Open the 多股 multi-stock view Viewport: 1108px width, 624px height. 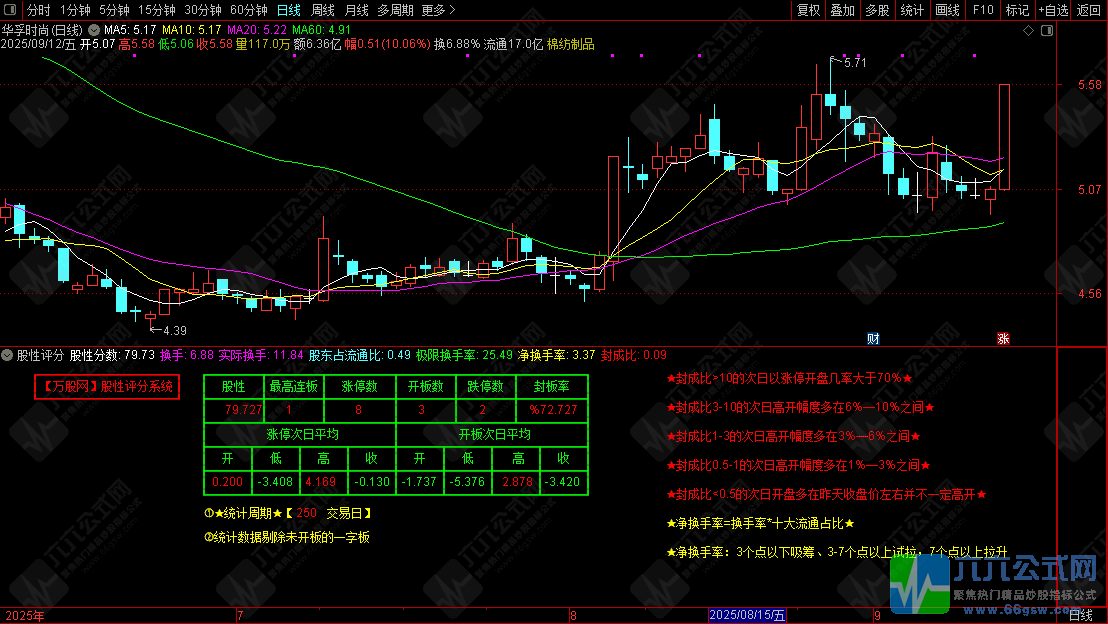(877, 10)
